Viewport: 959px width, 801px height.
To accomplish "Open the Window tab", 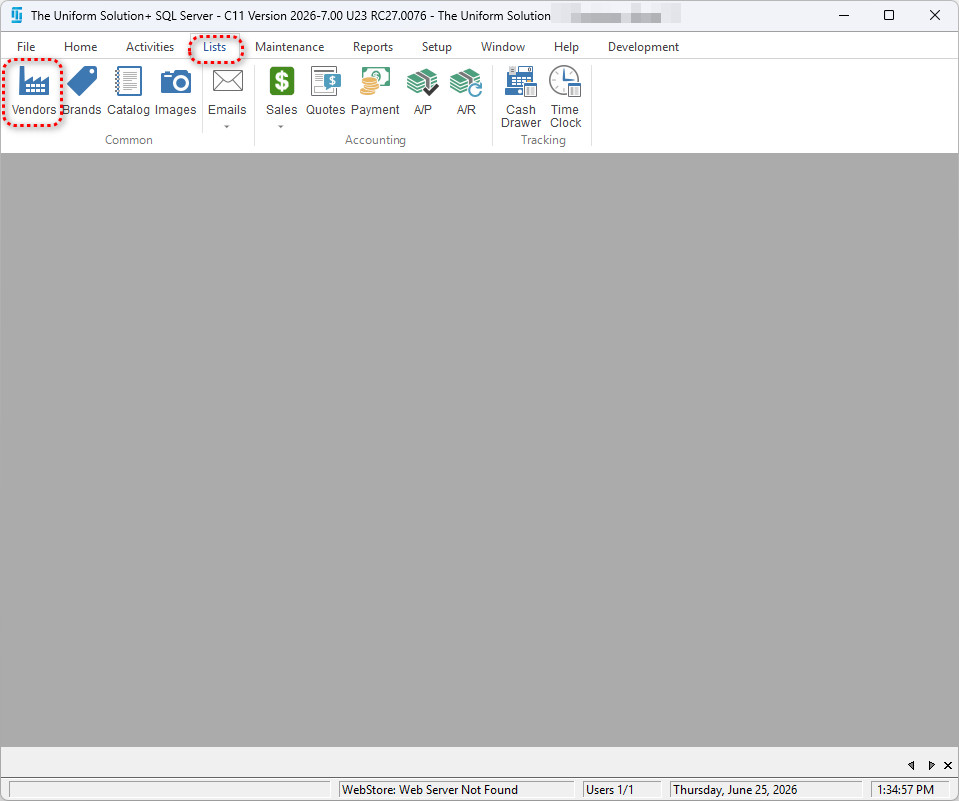I will coord(503,47).
